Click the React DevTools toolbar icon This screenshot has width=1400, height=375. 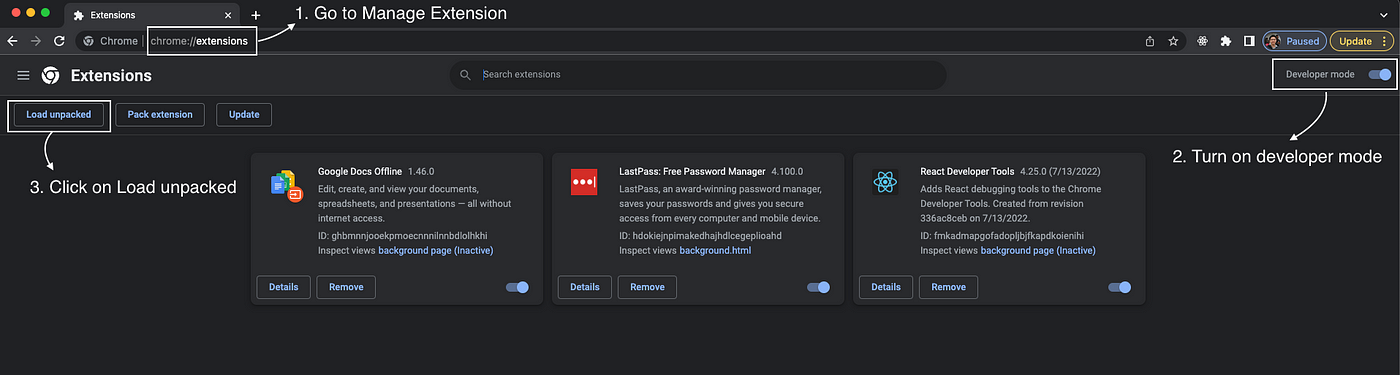[x=1203, y=41]
